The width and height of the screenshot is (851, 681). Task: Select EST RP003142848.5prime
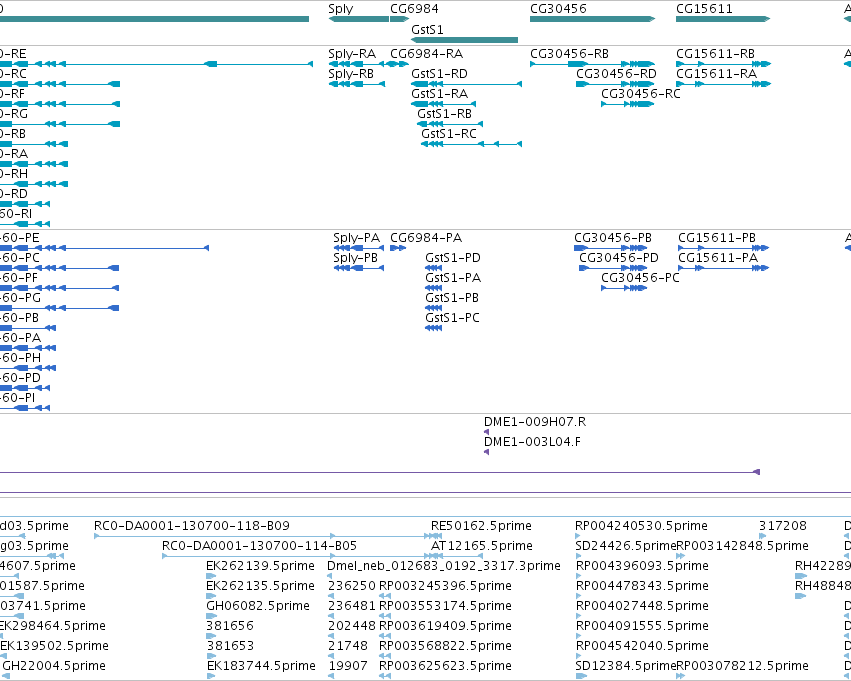742,546
